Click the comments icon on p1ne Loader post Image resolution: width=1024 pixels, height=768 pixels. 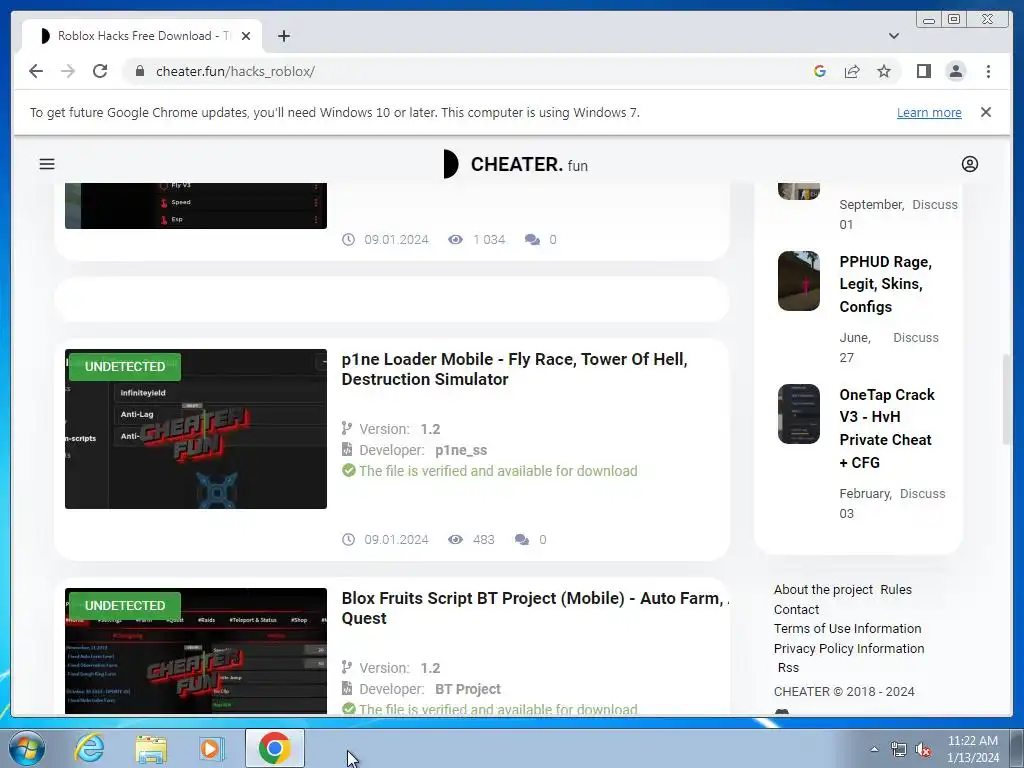pyautogui.click(x=522, y=539)
